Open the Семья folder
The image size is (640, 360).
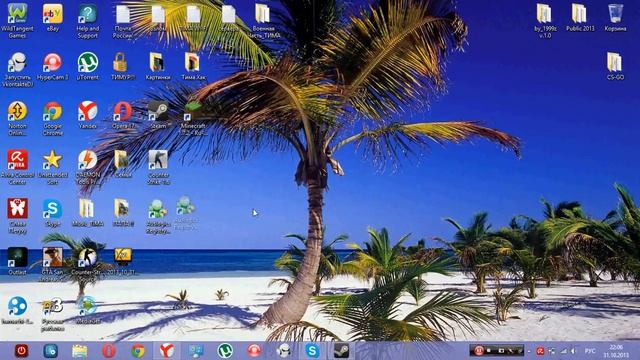122,164
